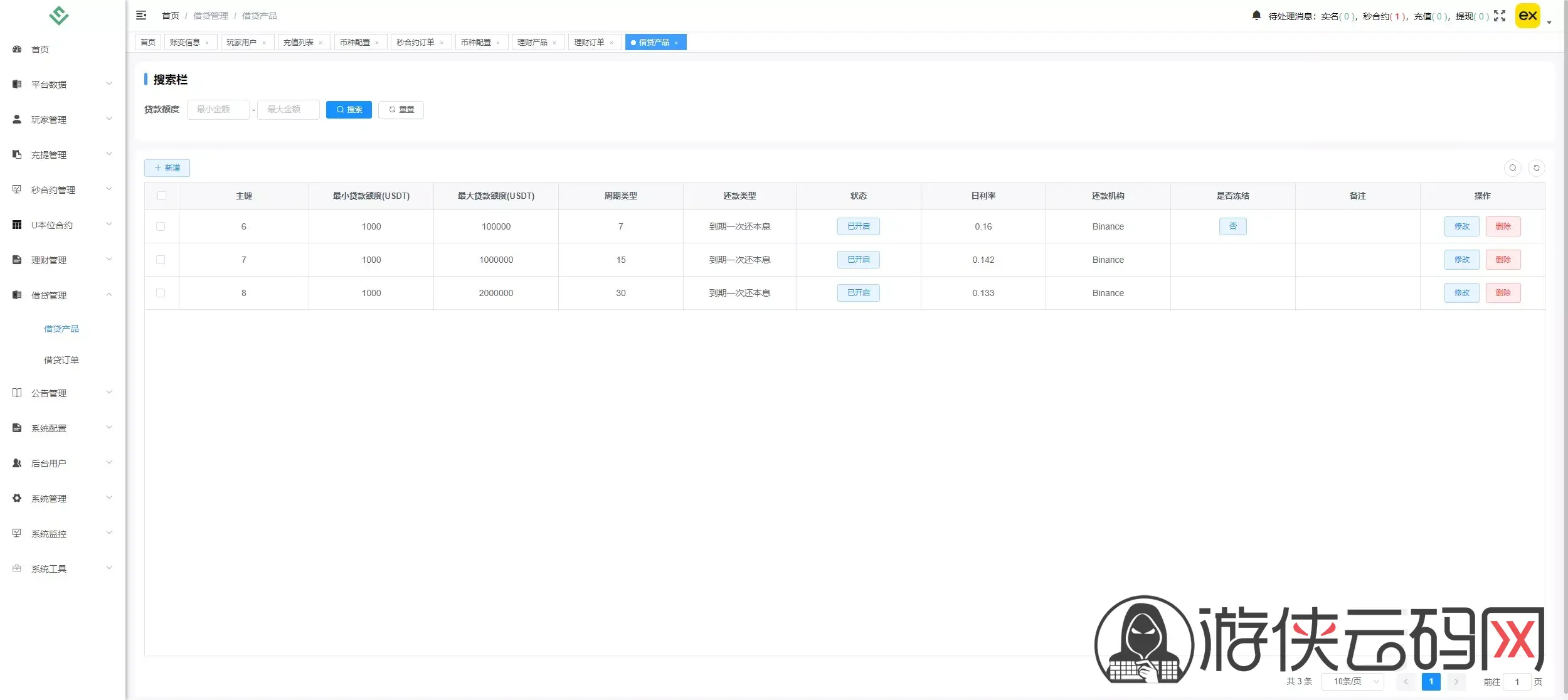Image resolution: width=1568 pixels, height=700 pixels.
Task: Toggle fullscreen mode icon
Action: [x=1500, y=16]
